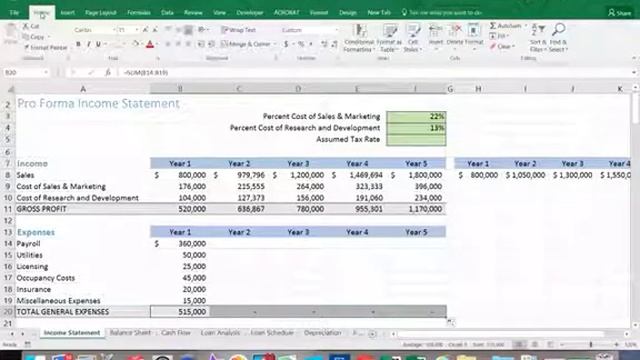Image resolution: width=640 pixels, height=360 pixels.
Task: Toggle Bold formatting
Action: tap(78, 44)
